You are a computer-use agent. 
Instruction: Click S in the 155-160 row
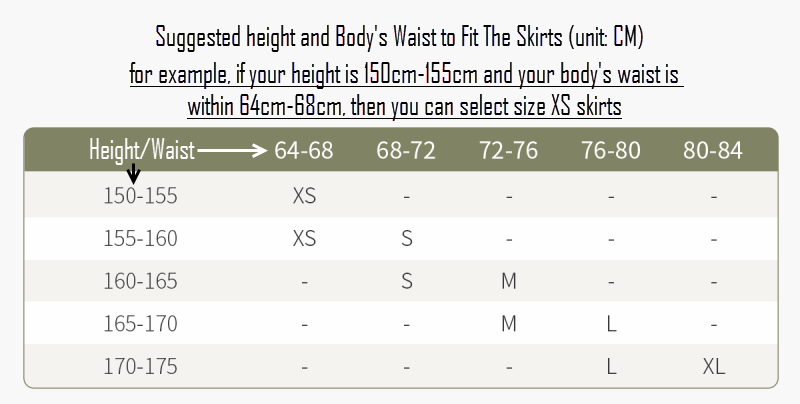407,238
